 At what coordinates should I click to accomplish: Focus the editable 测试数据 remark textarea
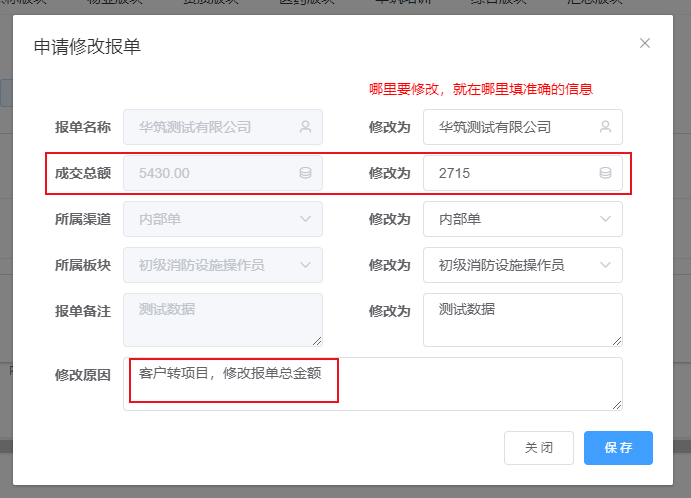(x=520, y=320)
